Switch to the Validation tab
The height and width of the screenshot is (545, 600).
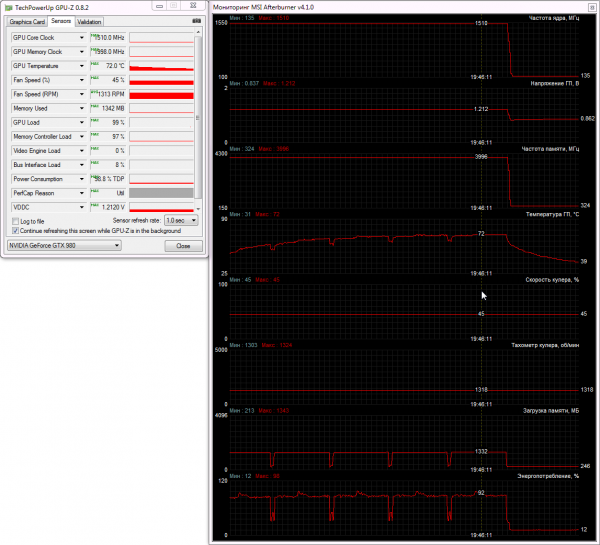89,22
